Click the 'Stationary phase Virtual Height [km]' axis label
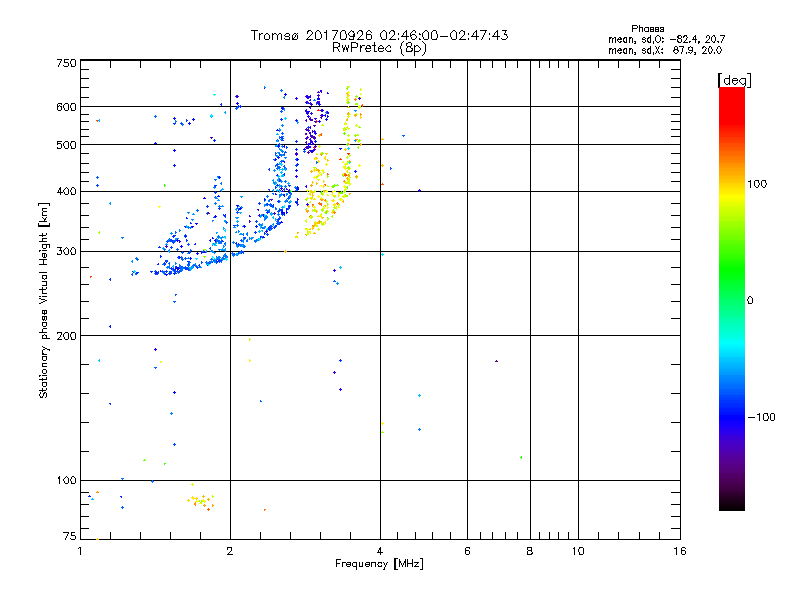Viewport: 800px width, 600px height. pyautogui.click(x=44, y=300)
